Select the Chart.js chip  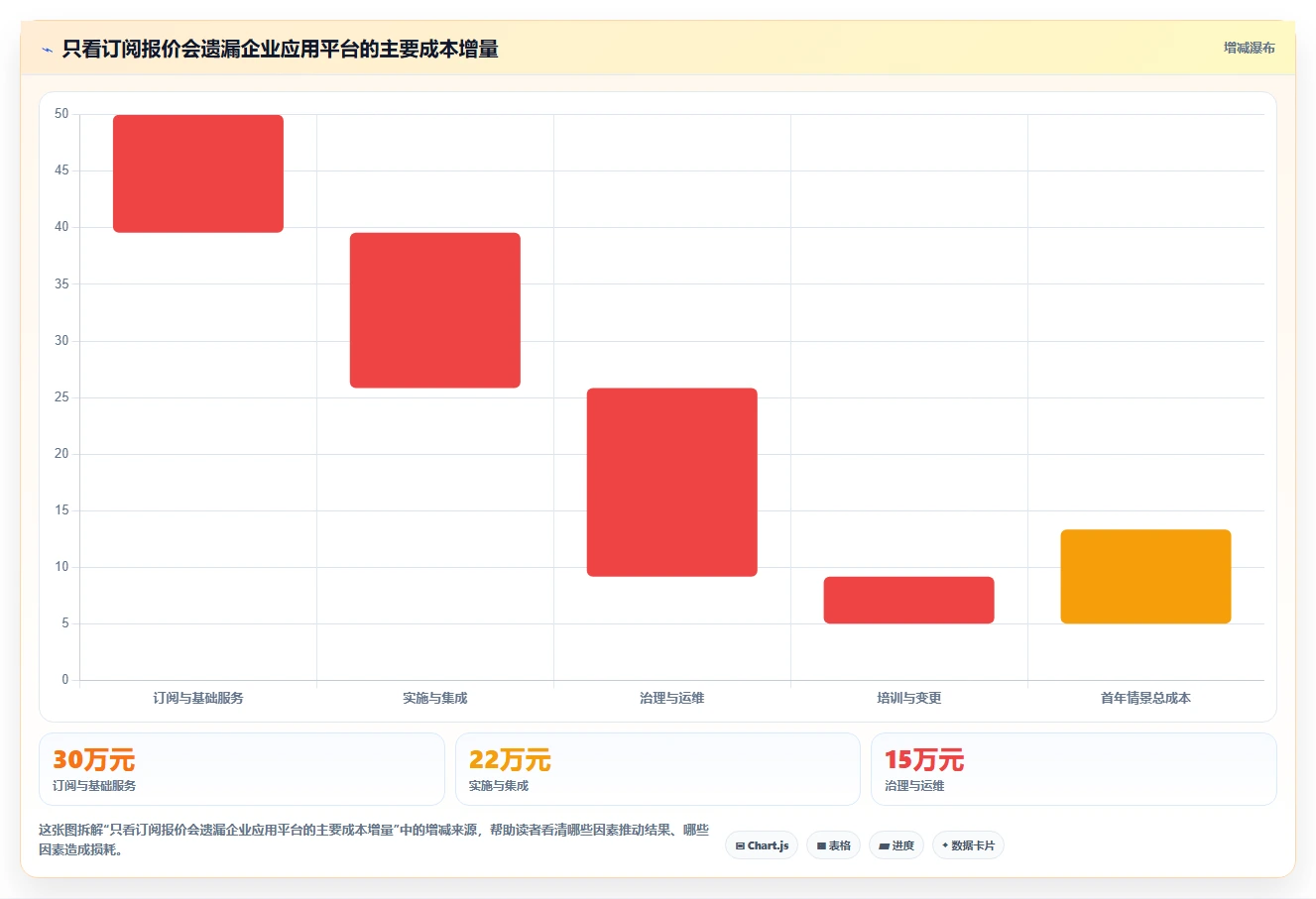762,845
